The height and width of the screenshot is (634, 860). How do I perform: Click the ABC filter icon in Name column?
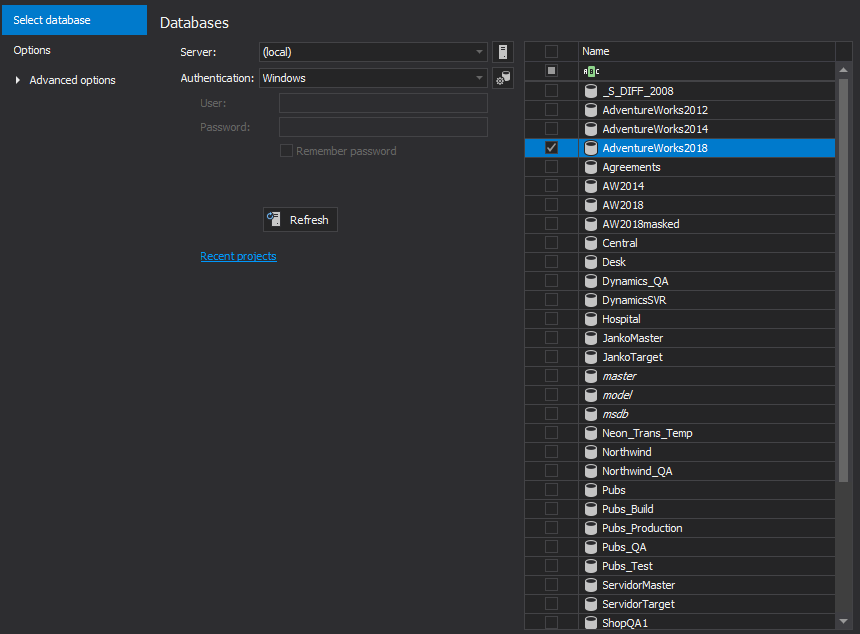(x=591, y=71)
